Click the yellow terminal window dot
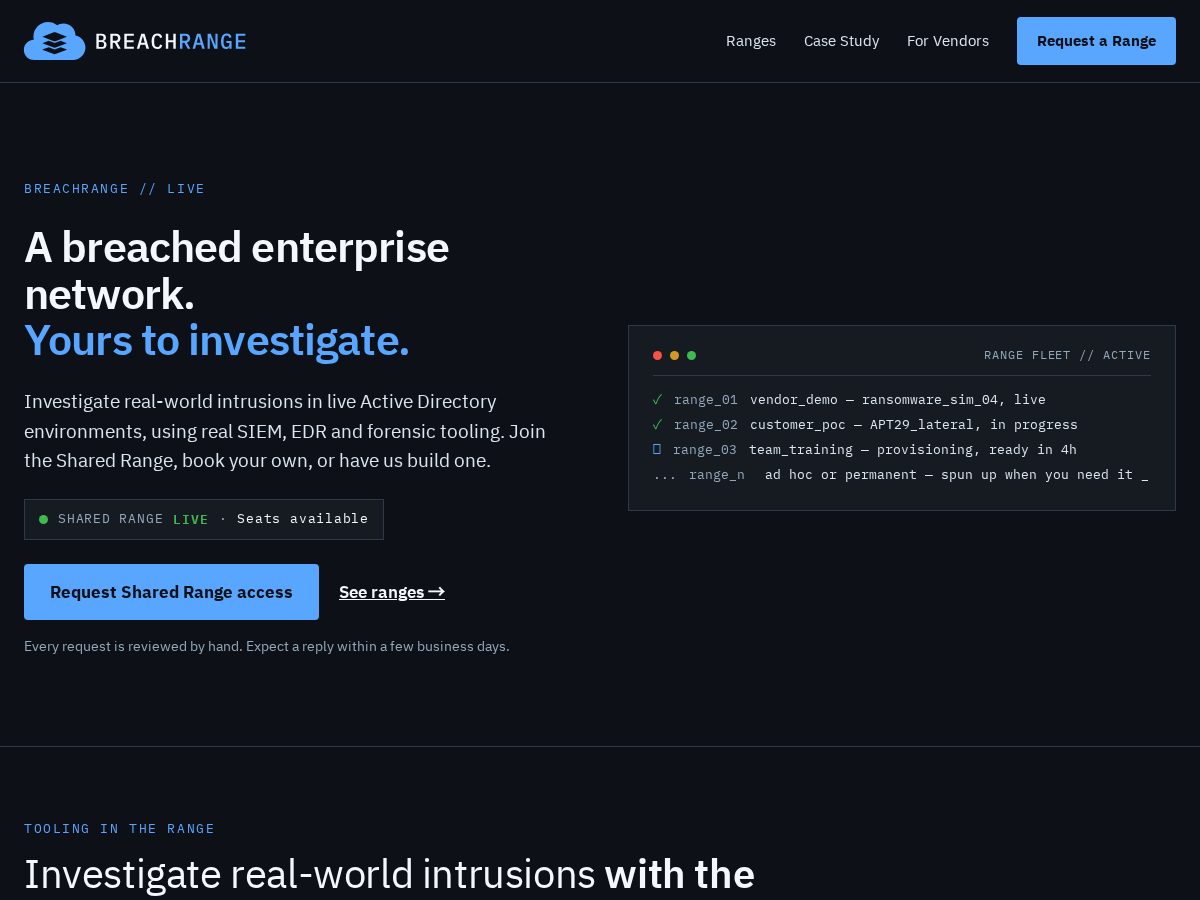The height and width of the screenshot is (900, 1200). pyautogui.click(x=674, y=355)
